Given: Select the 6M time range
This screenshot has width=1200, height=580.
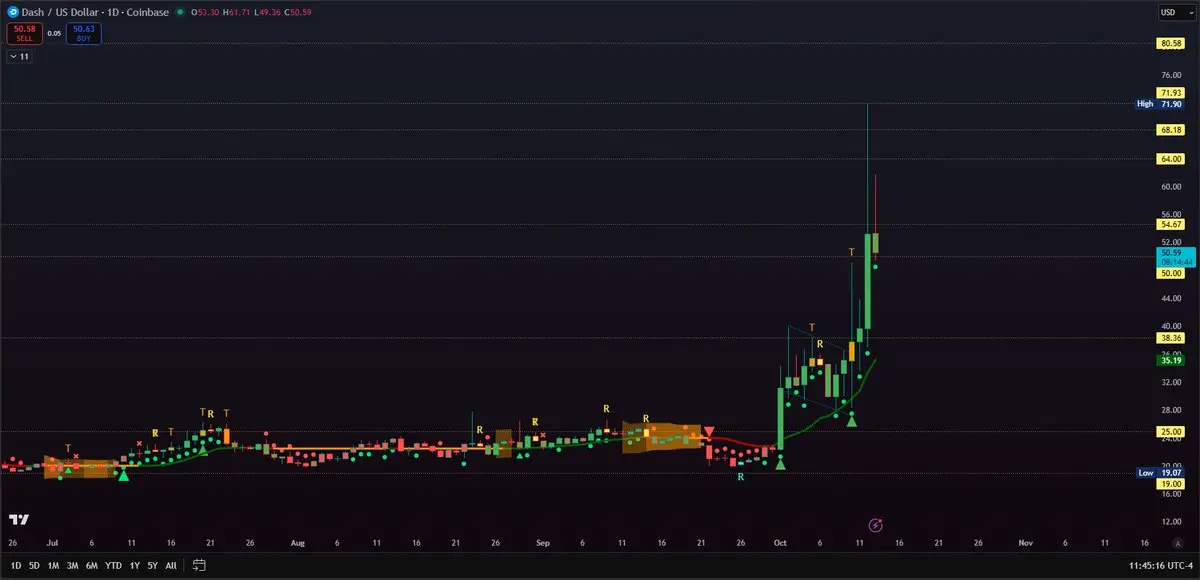Looking at the screenshot, I should click(91, 565).
